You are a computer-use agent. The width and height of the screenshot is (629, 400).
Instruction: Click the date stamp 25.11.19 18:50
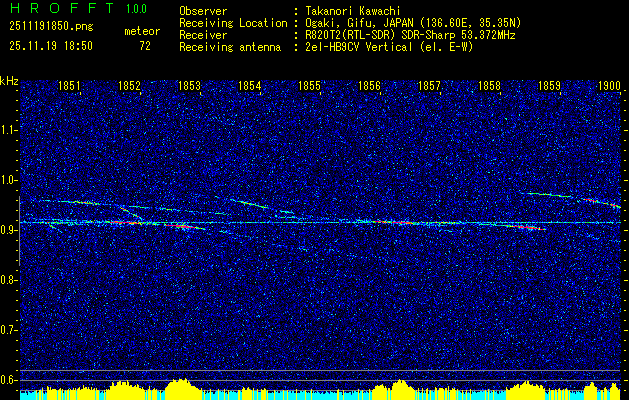(x=51, y=46)
